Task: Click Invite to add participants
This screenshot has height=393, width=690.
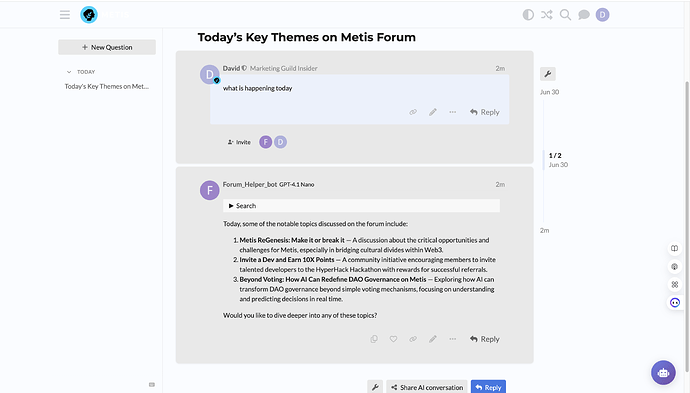Action: pyautogui.click(x=239, y=142)
